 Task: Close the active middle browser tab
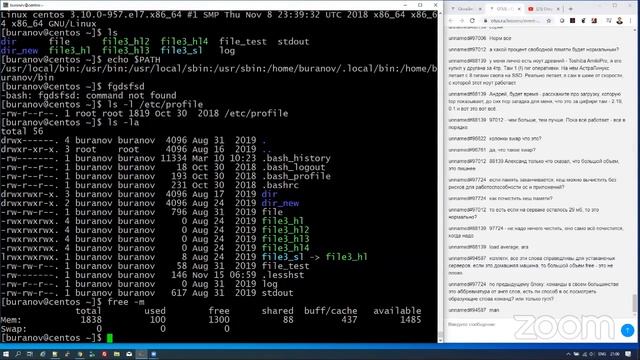519,9
